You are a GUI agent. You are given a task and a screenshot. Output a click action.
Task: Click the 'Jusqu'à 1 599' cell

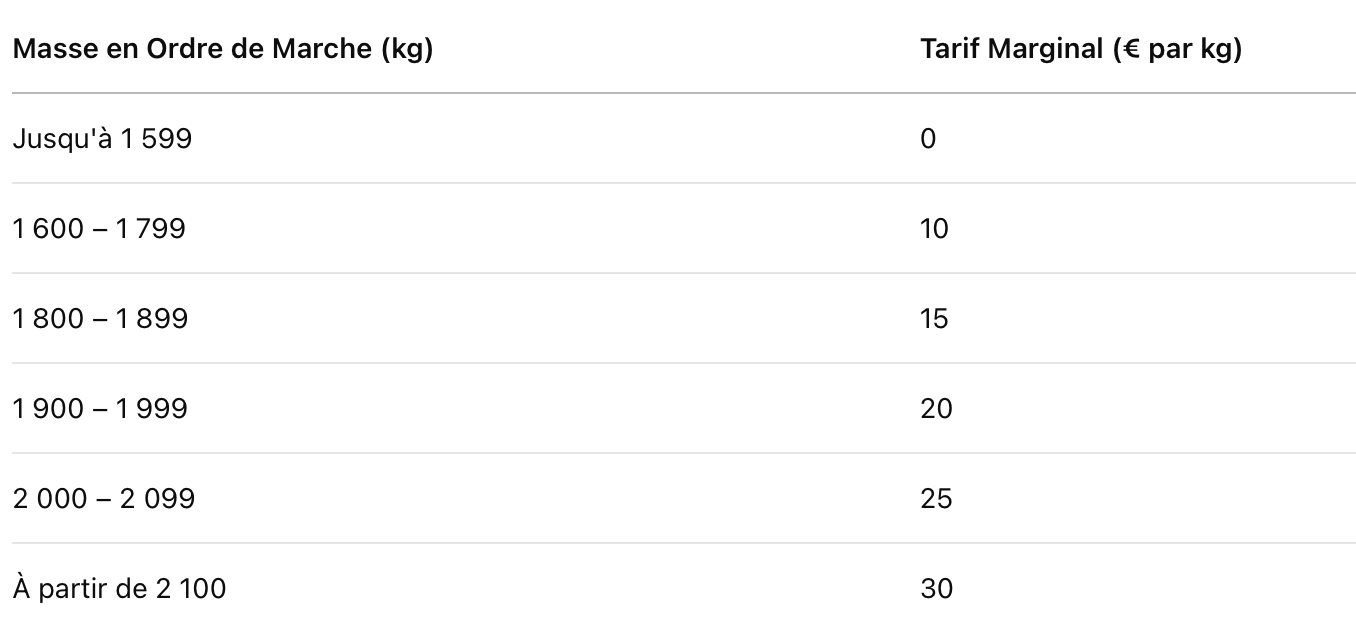tap(102, 138)
